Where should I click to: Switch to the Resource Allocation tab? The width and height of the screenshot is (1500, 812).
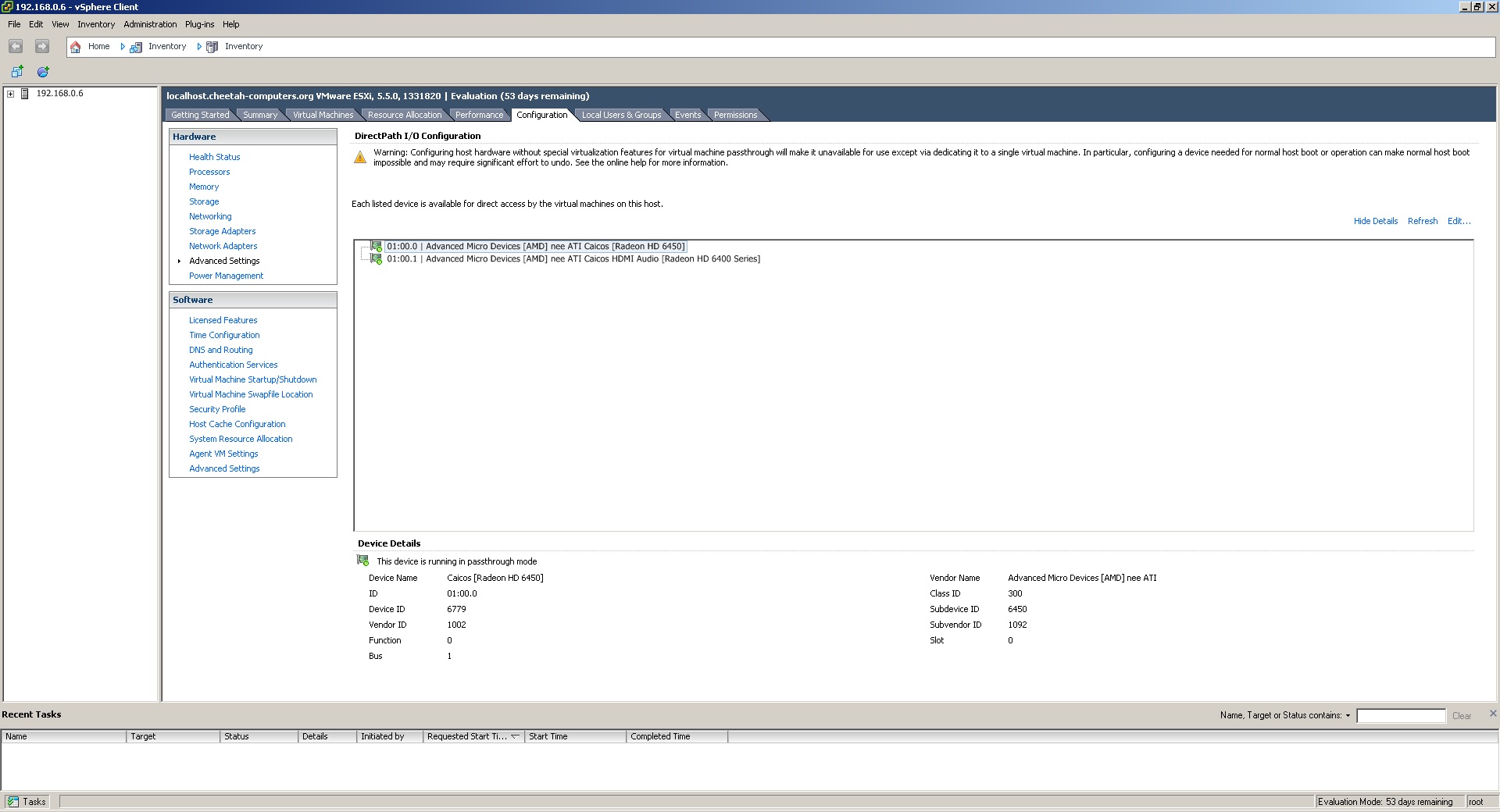(405, 115)
